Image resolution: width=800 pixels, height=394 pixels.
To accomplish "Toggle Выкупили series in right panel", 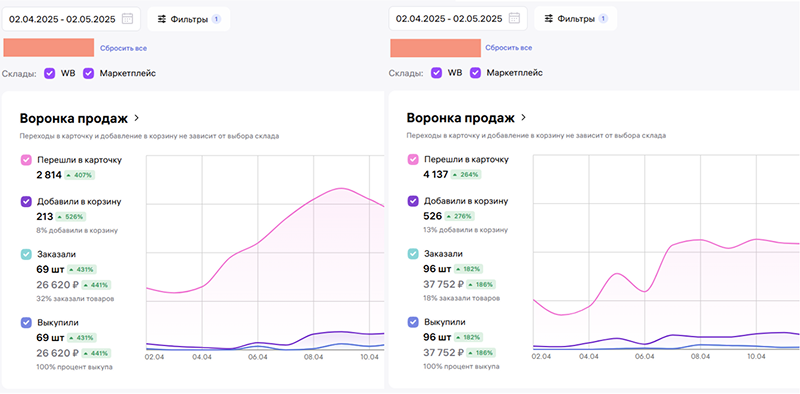I will click(x=412, y=322).
